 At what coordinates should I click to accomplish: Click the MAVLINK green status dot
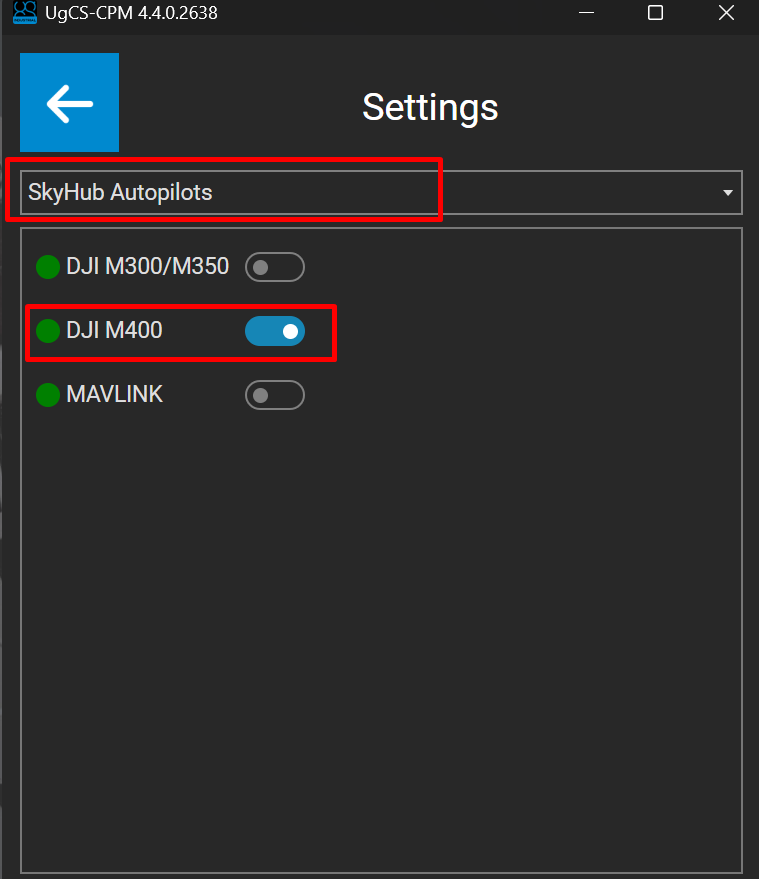point(48,395)
